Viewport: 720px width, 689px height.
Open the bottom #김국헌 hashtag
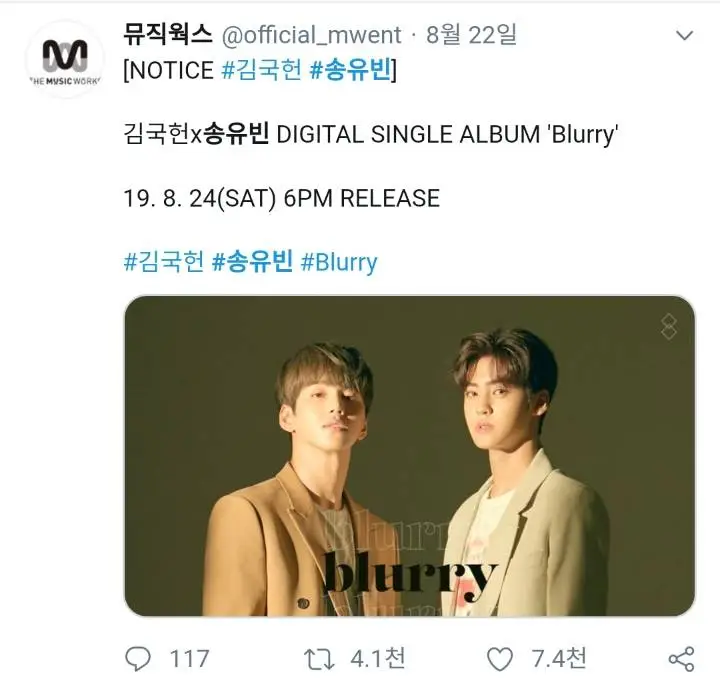coord(164,262)
